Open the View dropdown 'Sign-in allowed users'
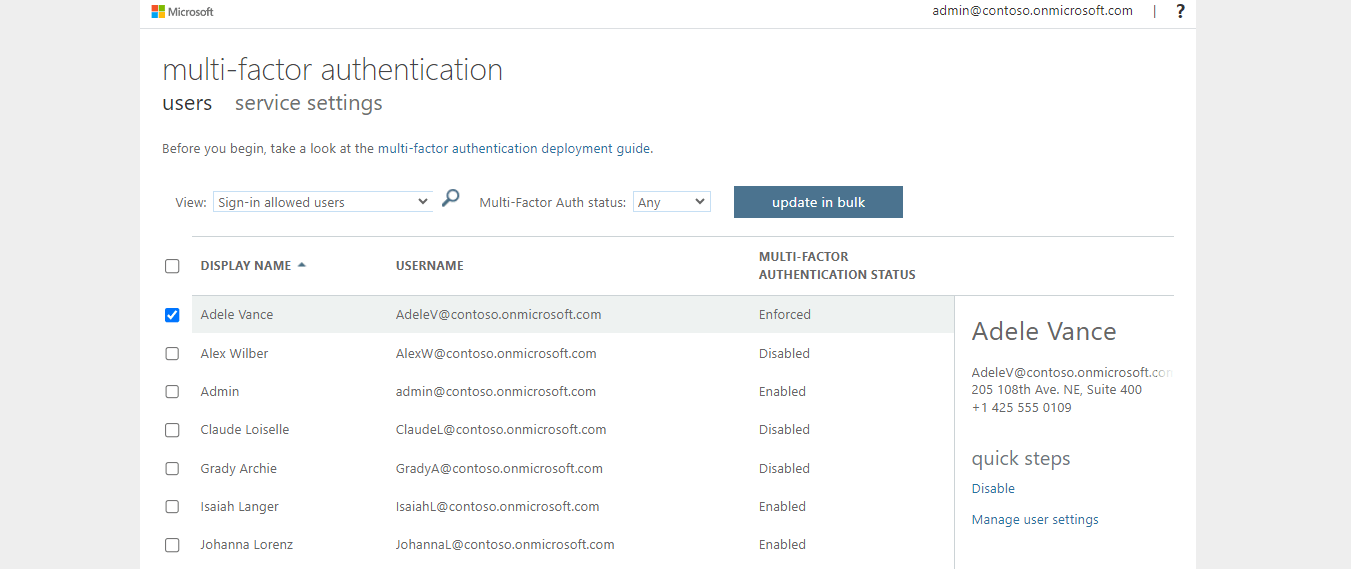This screenshot has width=1351, height=569. click(323, 202)
